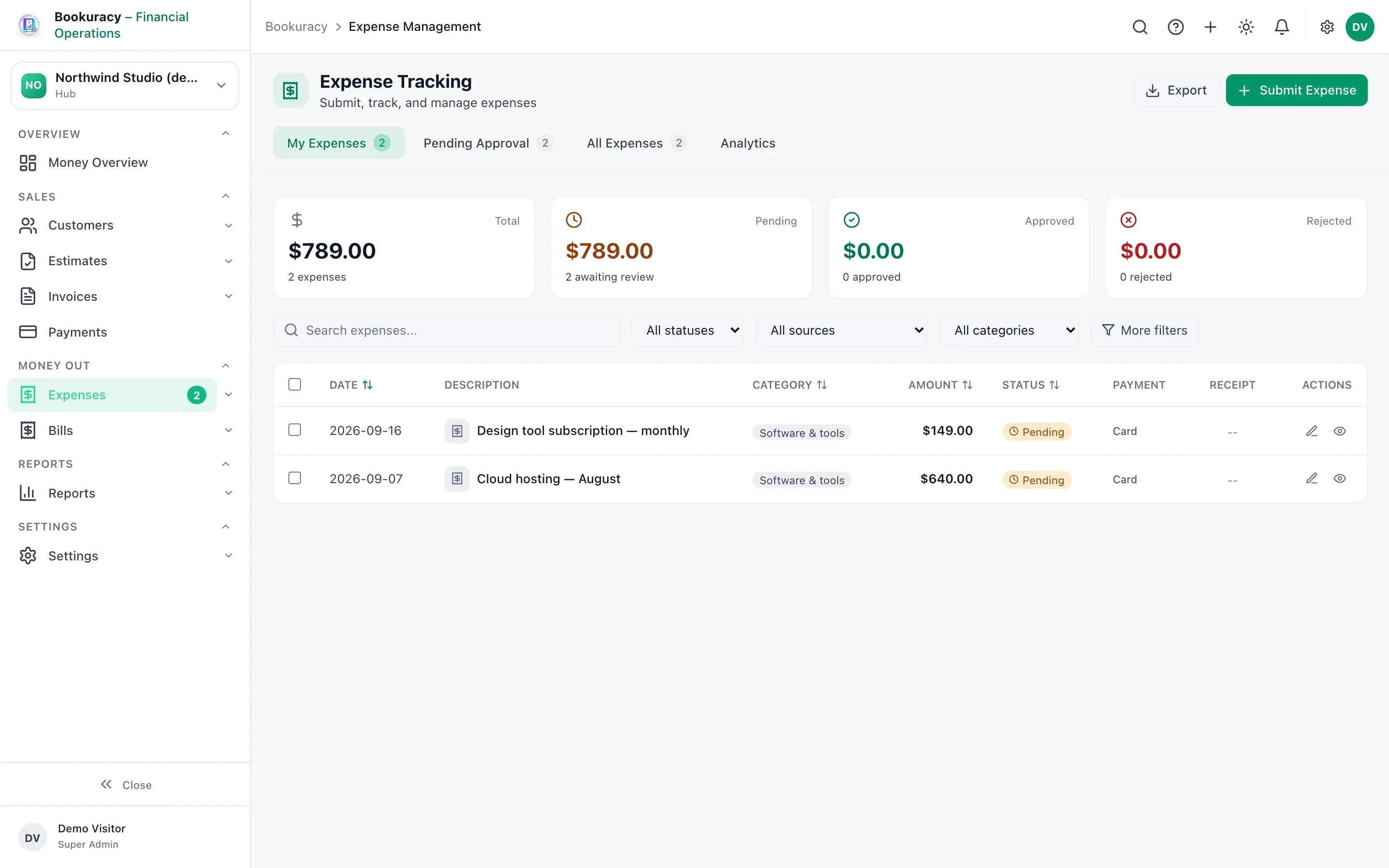Click the help question mark icon
The image size is (1389, 868).
(1175, 27)
